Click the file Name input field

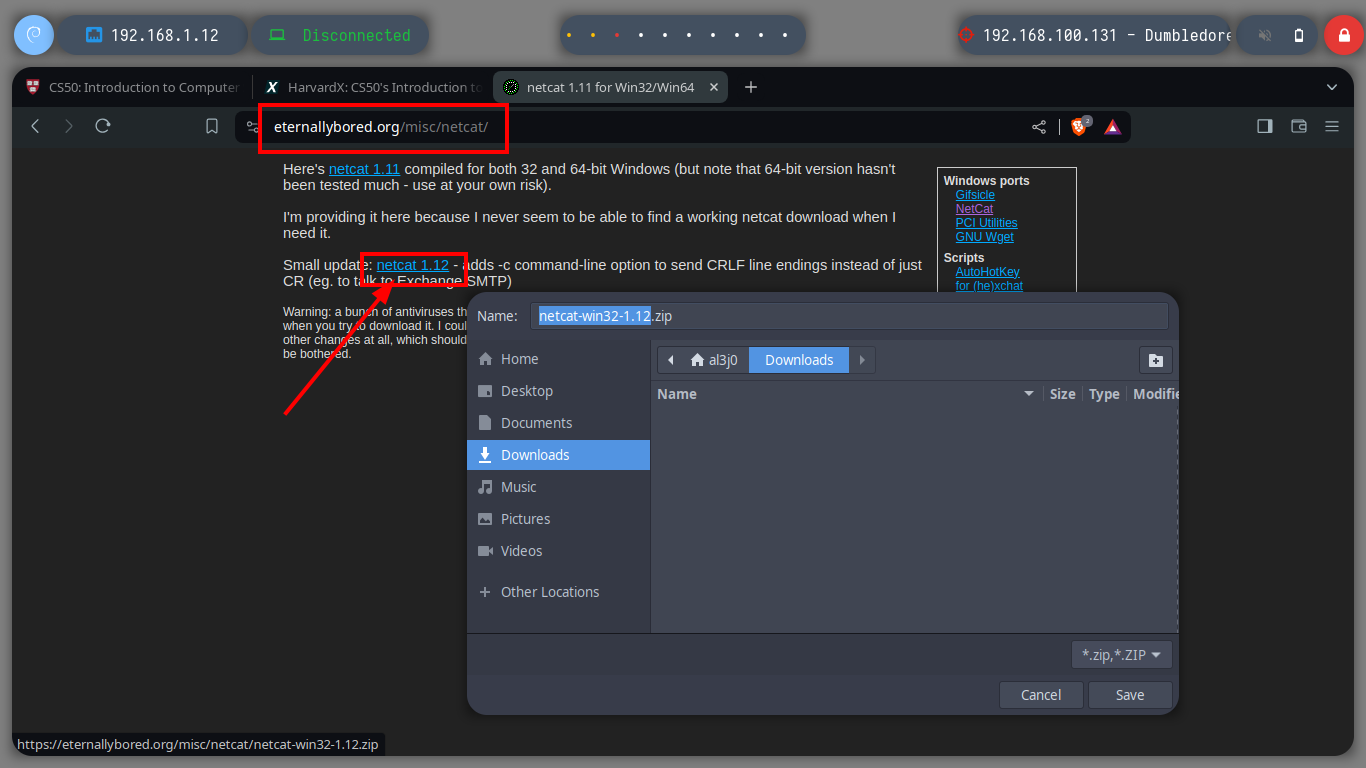(x=849, y=316)
